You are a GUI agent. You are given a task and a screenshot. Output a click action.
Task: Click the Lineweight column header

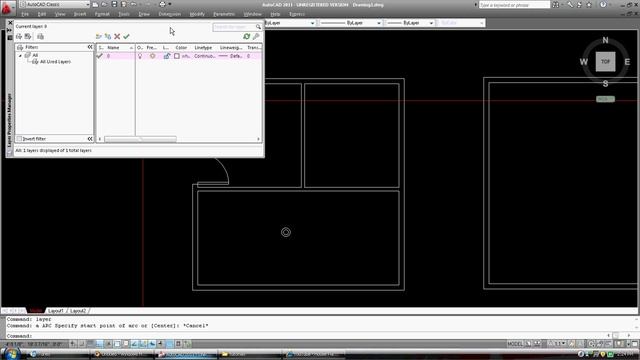pos(231,48)
